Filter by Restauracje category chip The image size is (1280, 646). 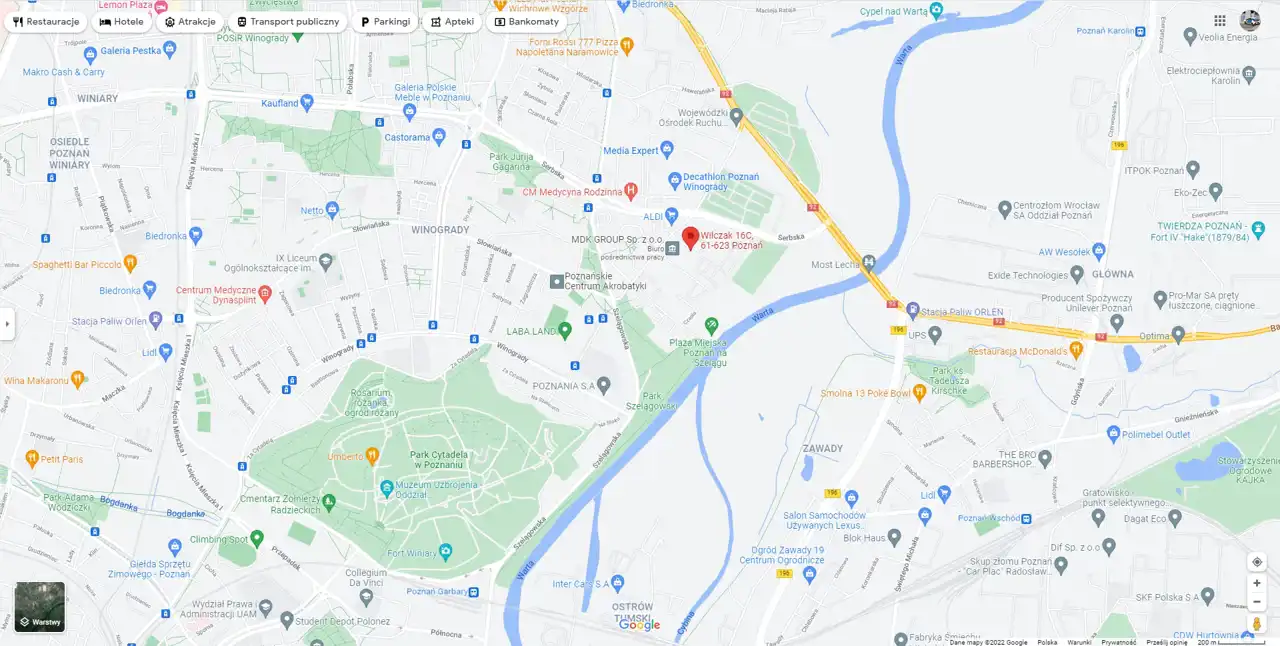tap(46, 22)
